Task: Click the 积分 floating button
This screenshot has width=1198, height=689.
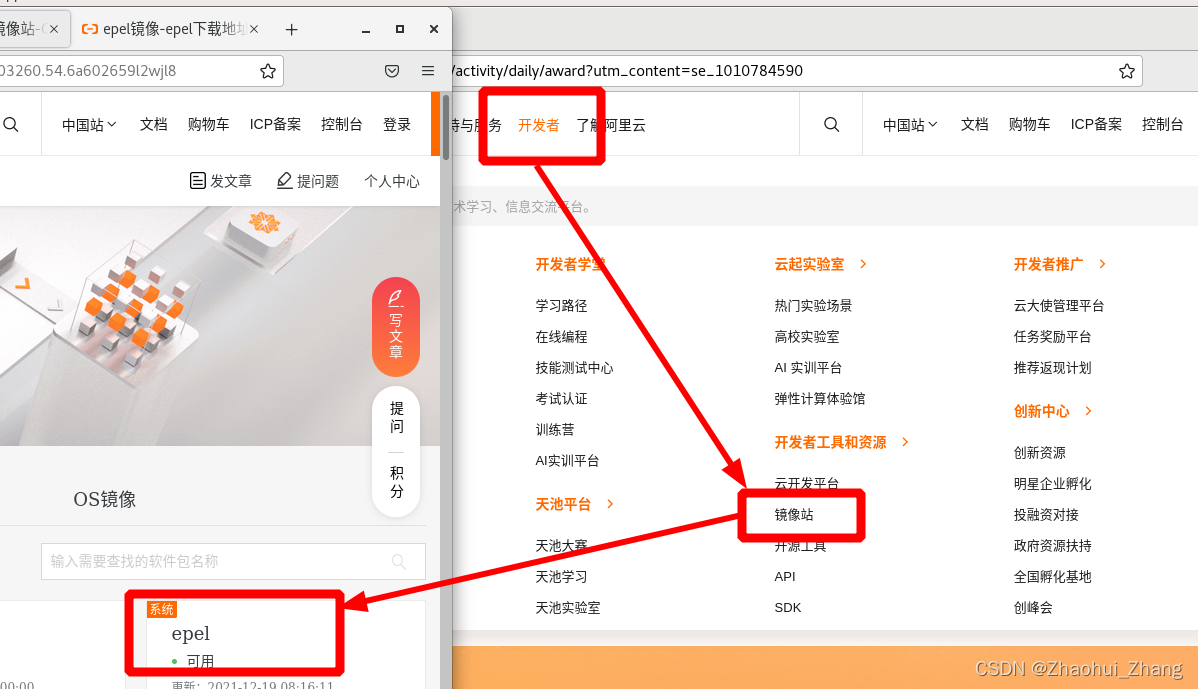Action: coord(397,482)
